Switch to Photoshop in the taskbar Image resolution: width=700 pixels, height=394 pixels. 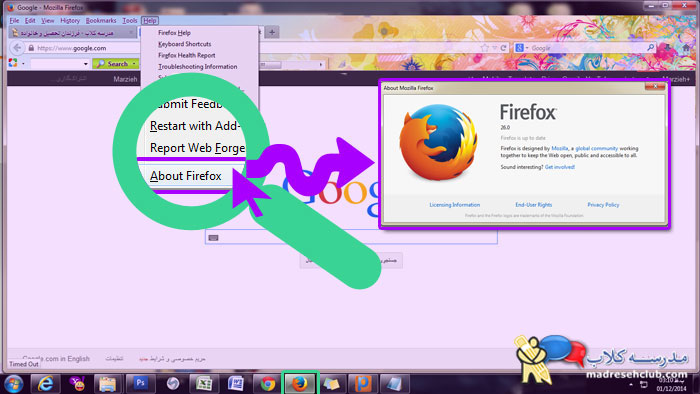click(140, 384)
